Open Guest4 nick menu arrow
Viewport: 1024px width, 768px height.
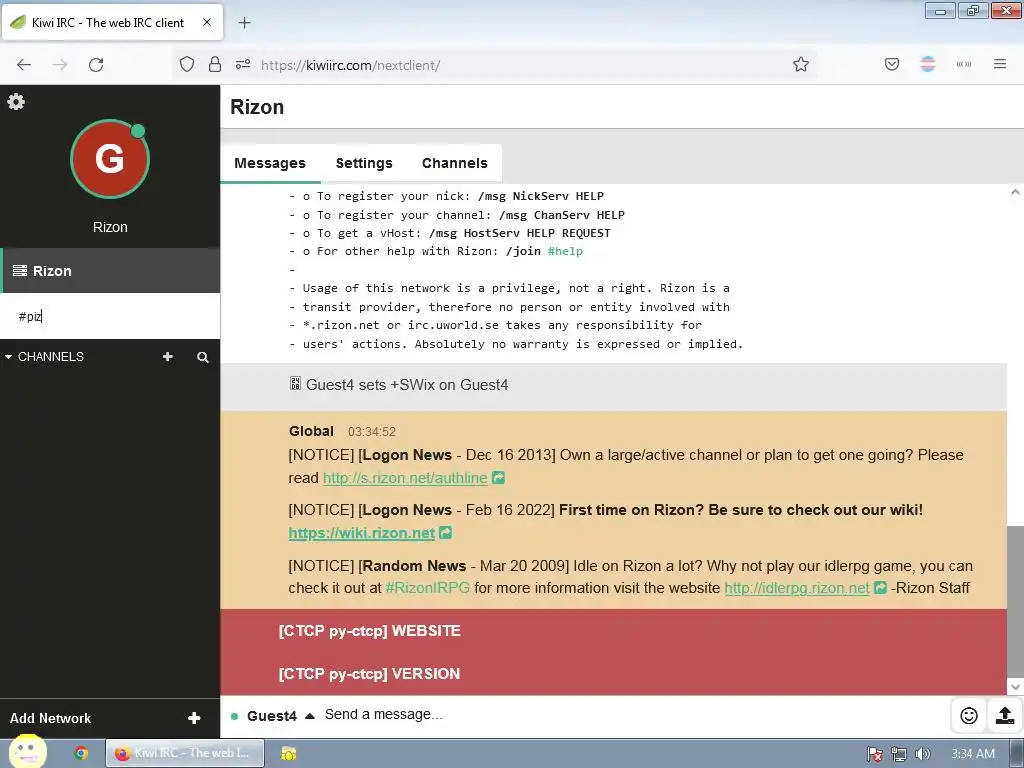tap(310, 716)
